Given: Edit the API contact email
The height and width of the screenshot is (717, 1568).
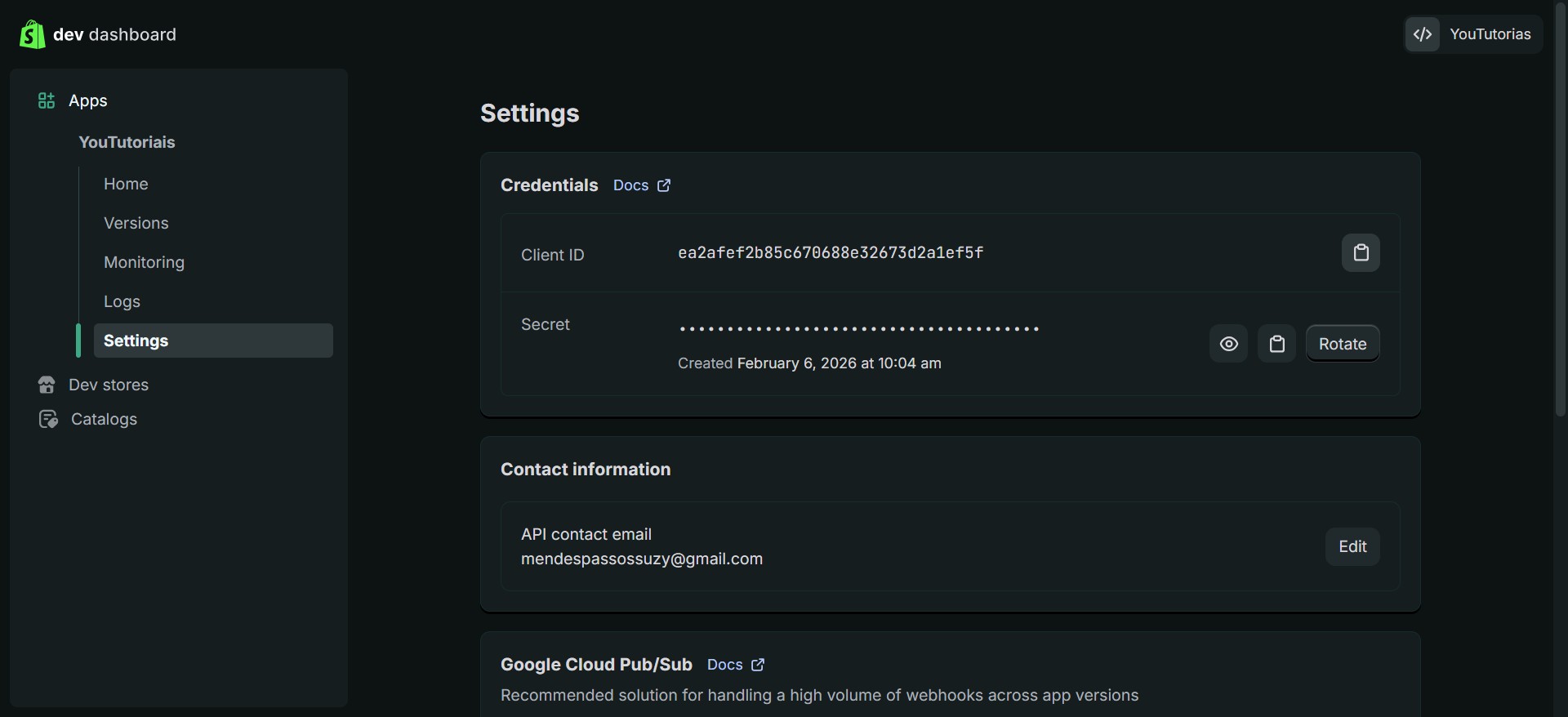Looking at the screenshot, I should point(1352,546).
